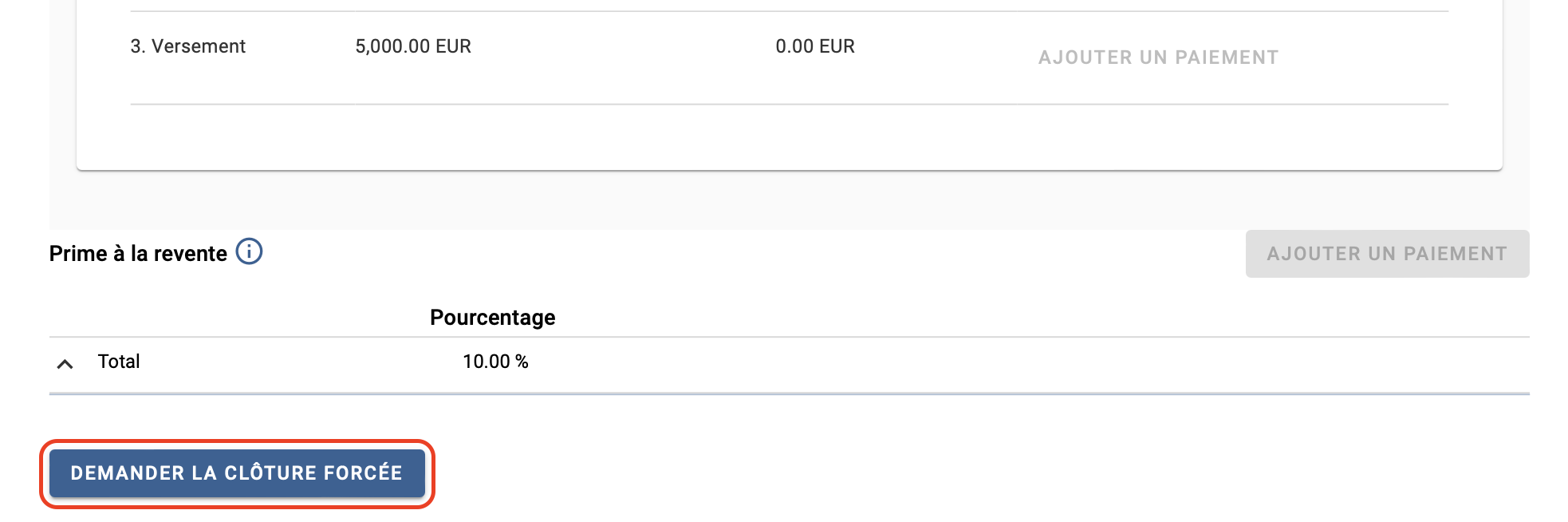Select the 10.00 % percentage value
This screenshot has width=1568, height=522.
click(x=495, y=362)
